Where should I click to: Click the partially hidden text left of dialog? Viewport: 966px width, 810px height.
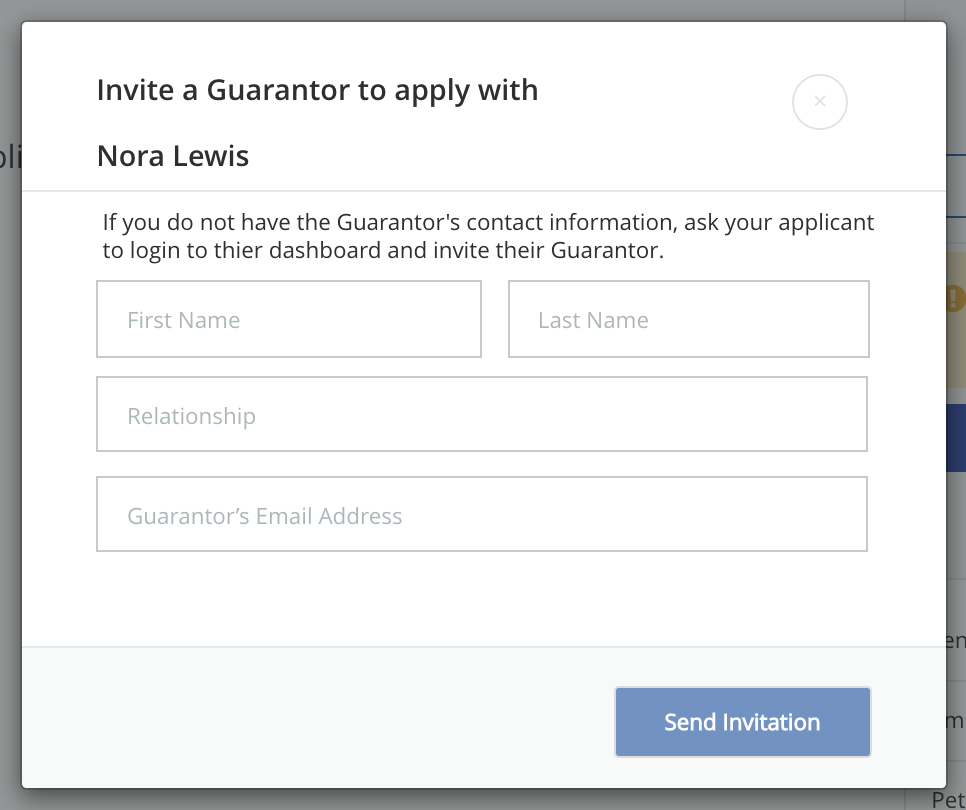pos(10,157)
